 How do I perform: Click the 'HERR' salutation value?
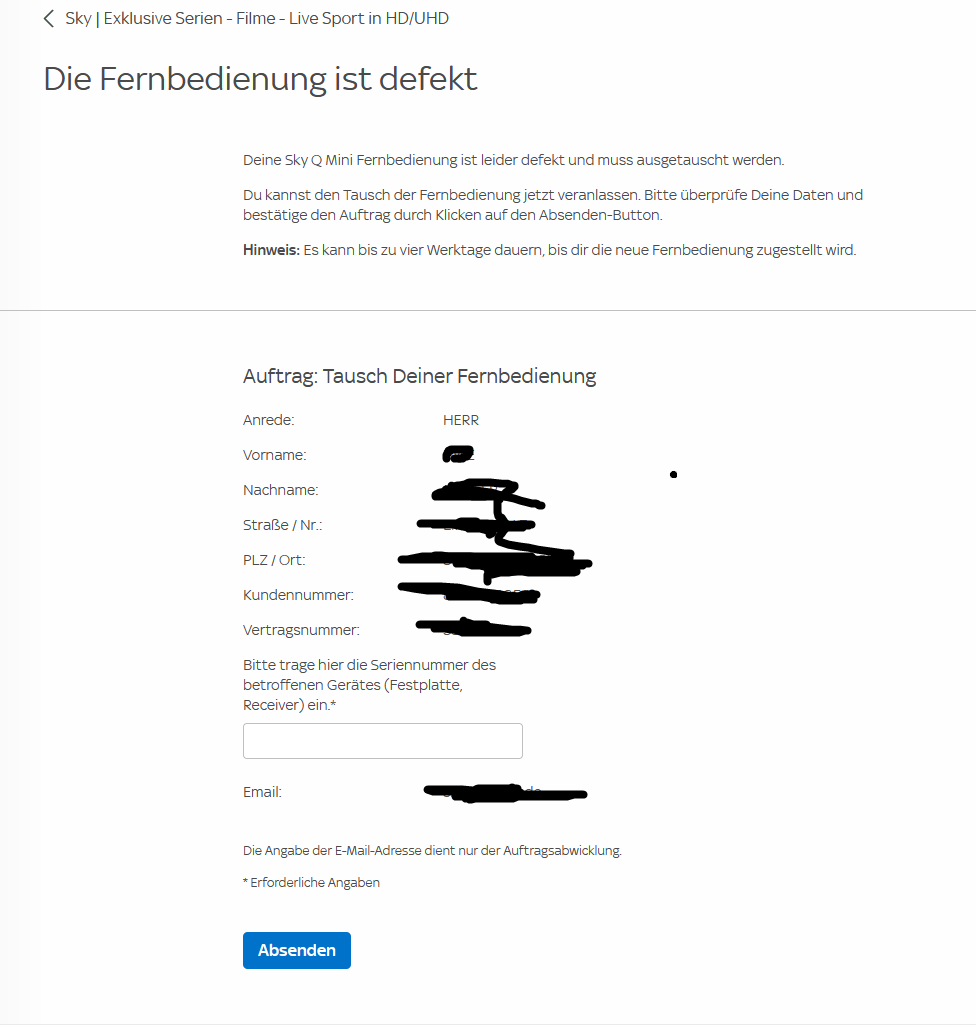(x=461, y=420)
